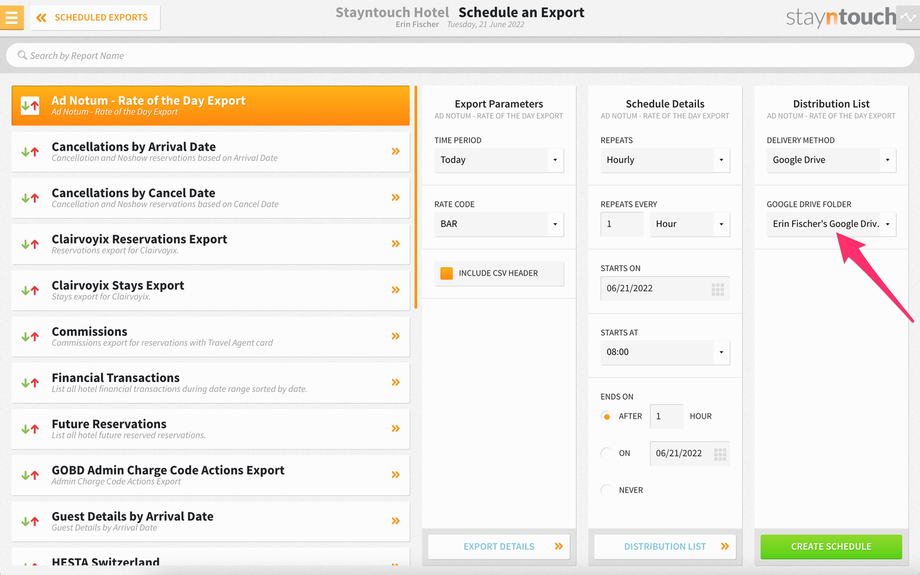Open the Starts On calendar icon
The image size is (920, 575).
click(718, 289)
